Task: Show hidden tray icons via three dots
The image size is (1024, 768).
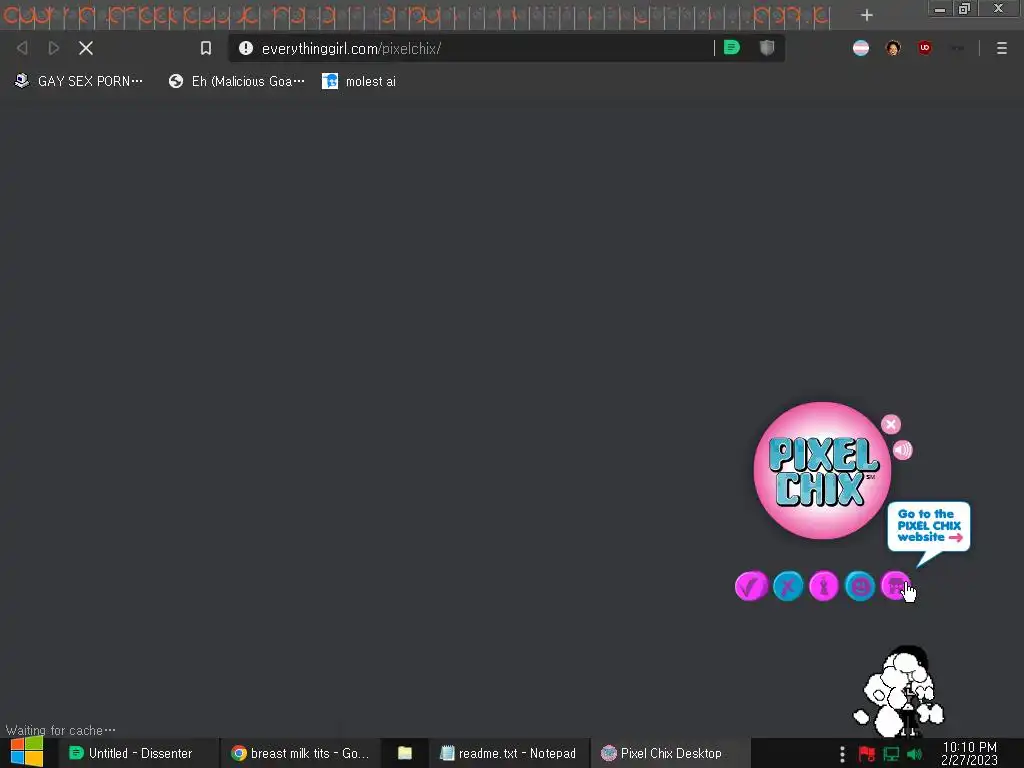Action: (x=842, y=754)
